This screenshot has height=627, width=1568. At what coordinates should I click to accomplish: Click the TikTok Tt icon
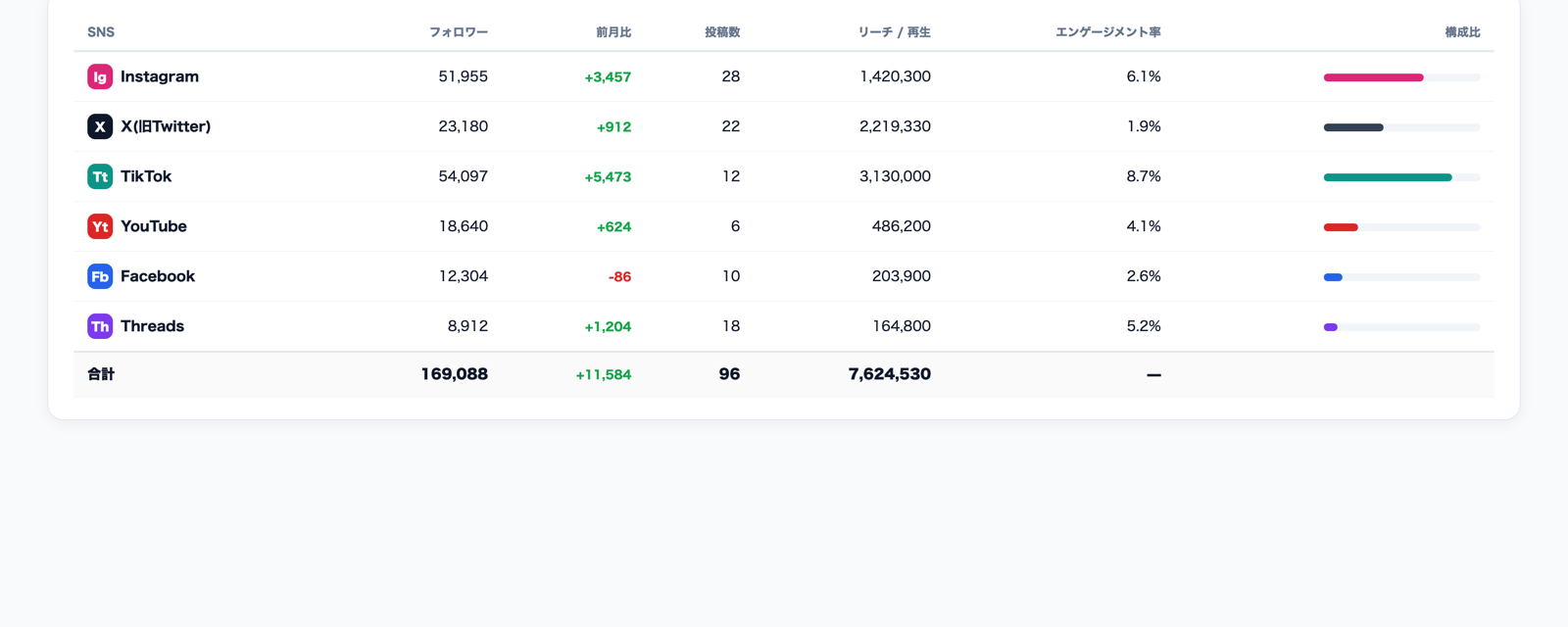tap(100, 176)
